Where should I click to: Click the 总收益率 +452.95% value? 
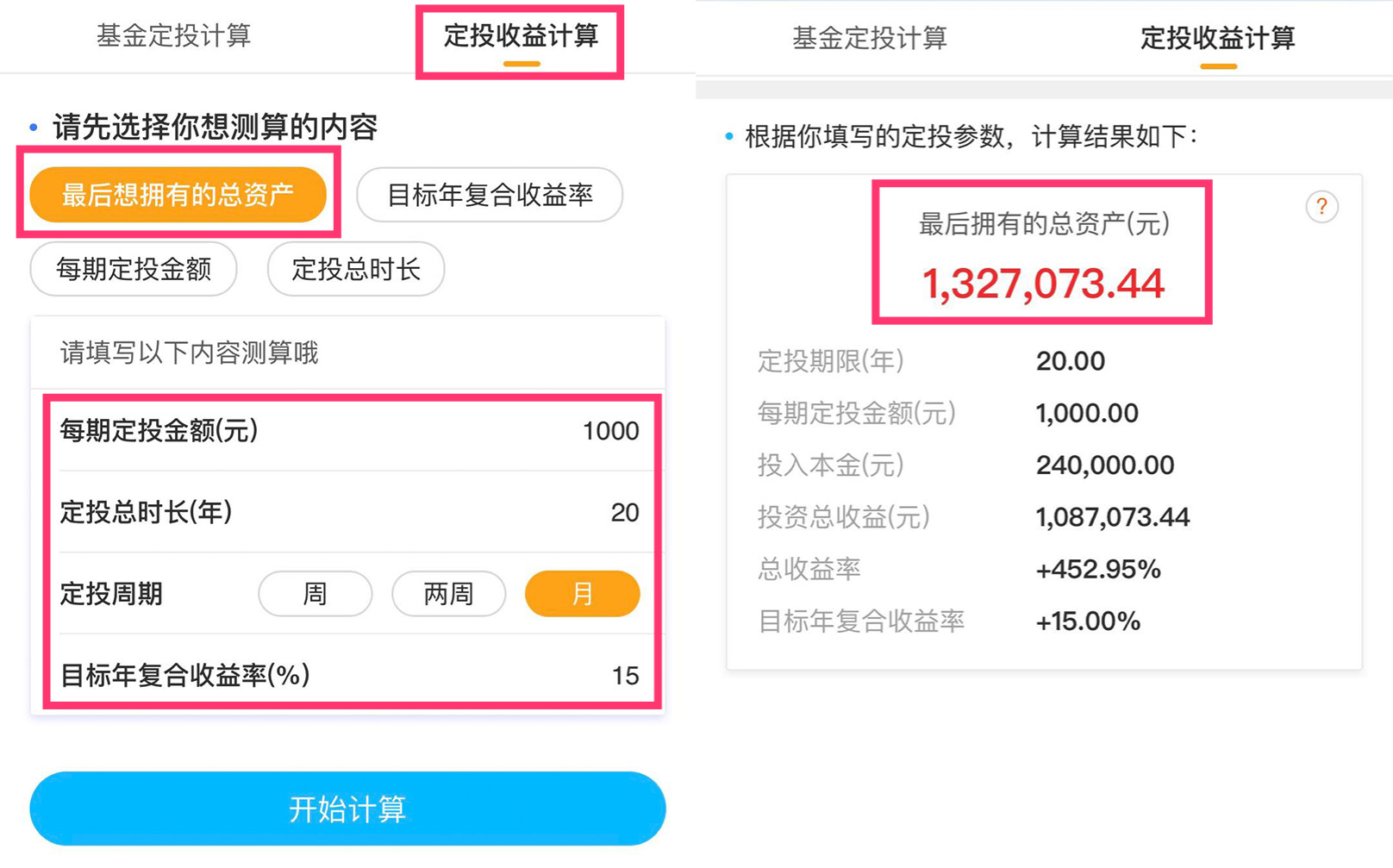1099,569
